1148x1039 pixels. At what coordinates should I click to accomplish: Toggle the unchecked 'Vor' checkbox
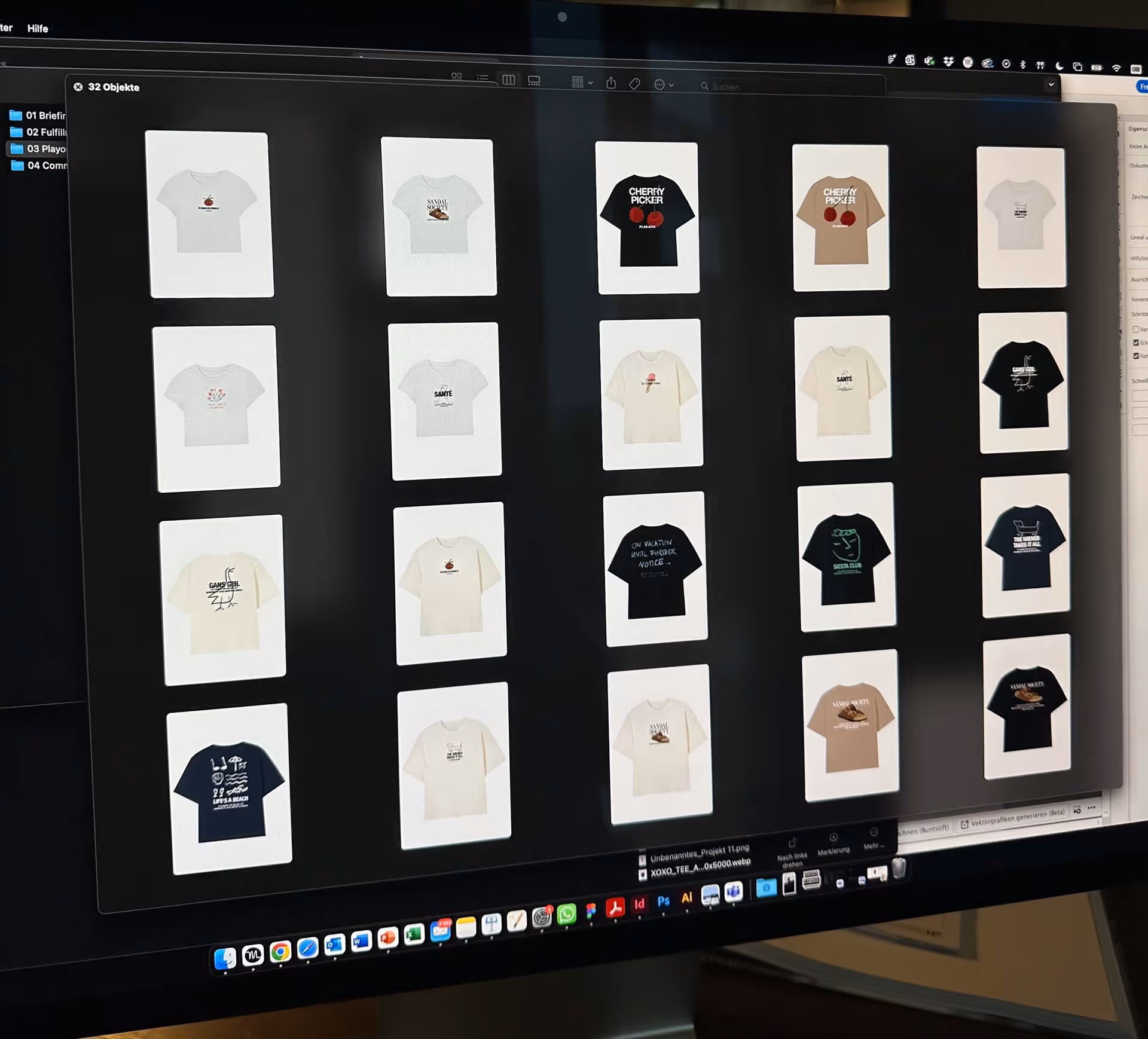click(x=1135, y=329)
